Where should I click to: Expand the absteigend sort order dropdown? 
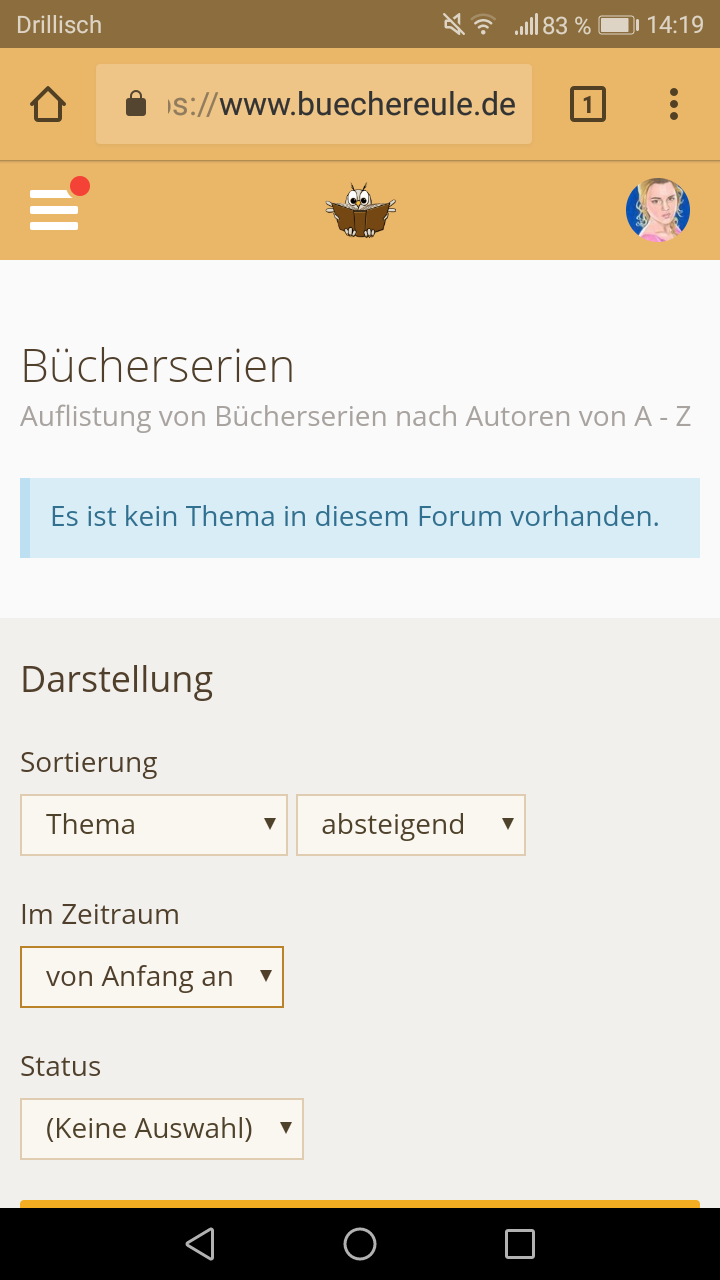point(411,825)
